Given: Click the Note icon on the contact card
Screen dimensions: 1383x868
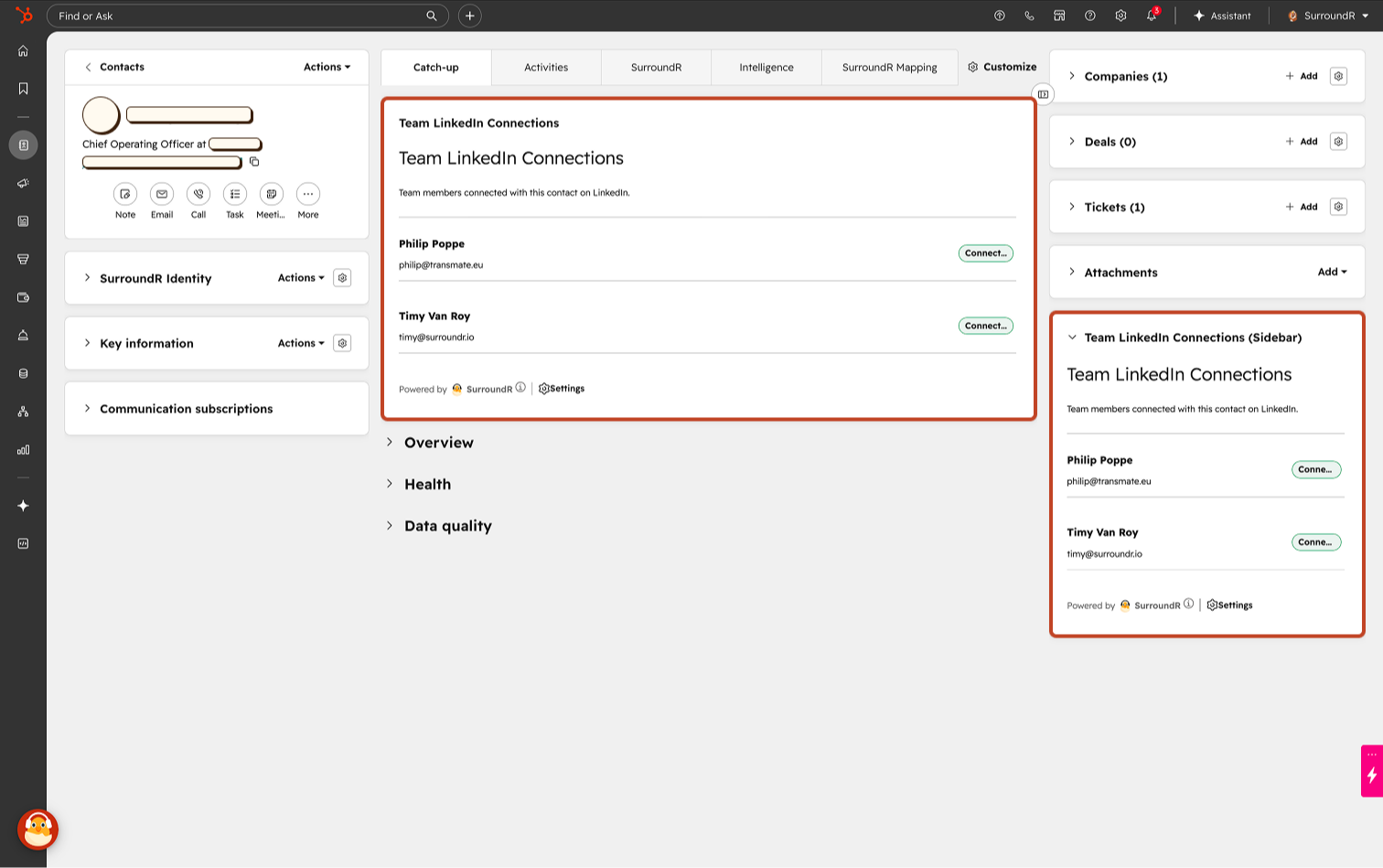Looking at the screenshot, I should (125, 194).
